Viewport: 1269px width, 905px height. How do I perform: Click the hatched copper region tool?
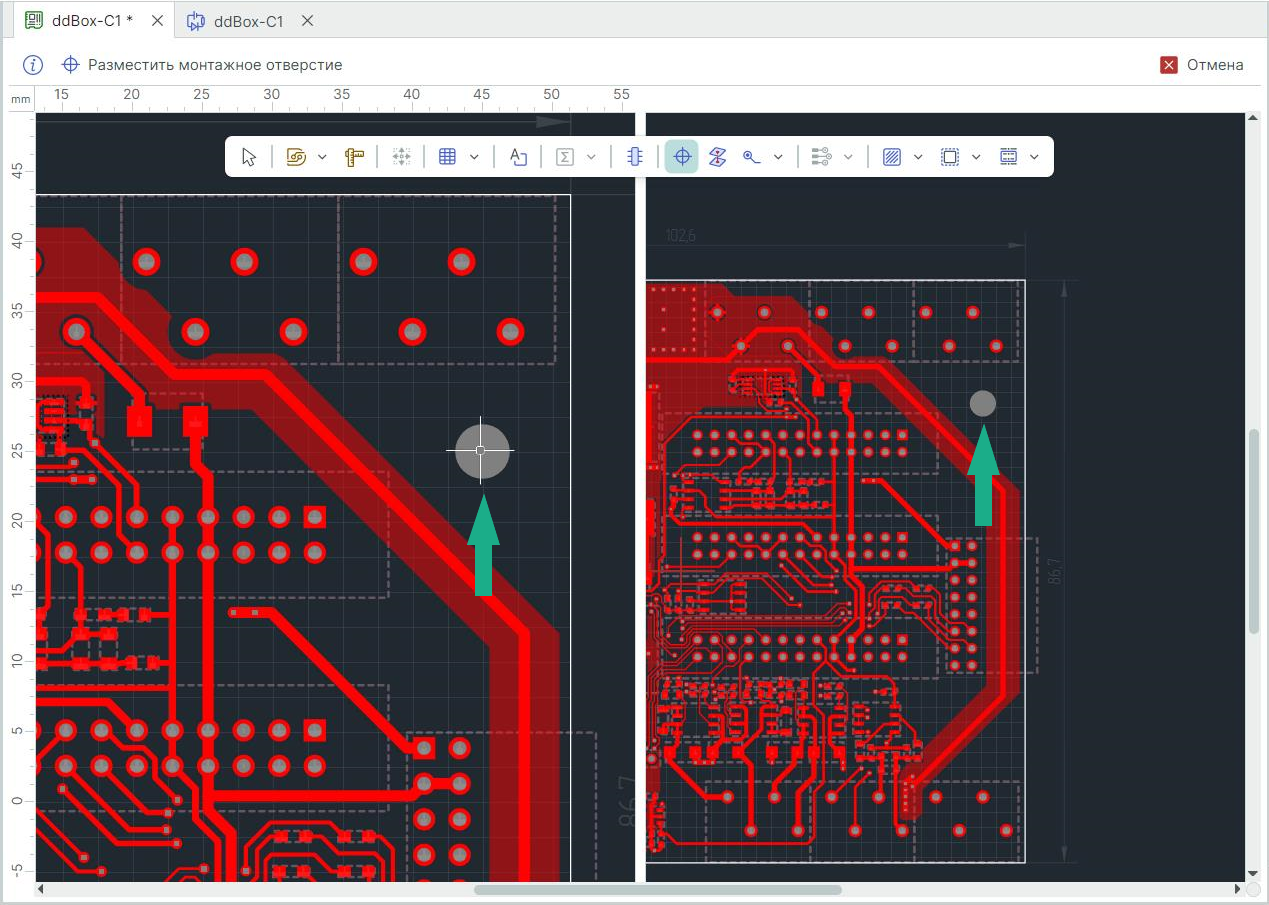(x=893, y=157)
